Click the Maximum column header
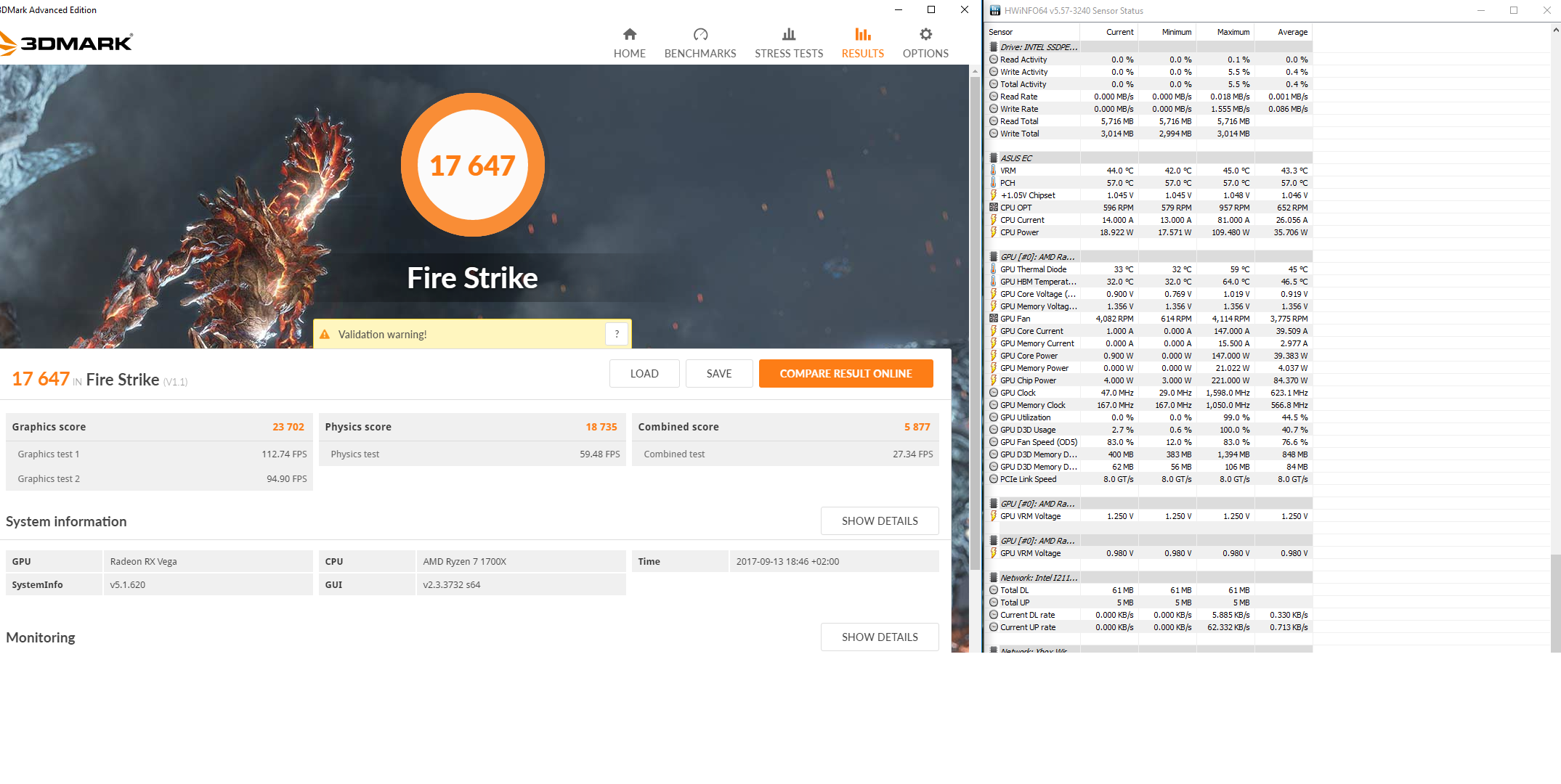The width and height of the screenshot is (1561, 784). (1233, 32)
